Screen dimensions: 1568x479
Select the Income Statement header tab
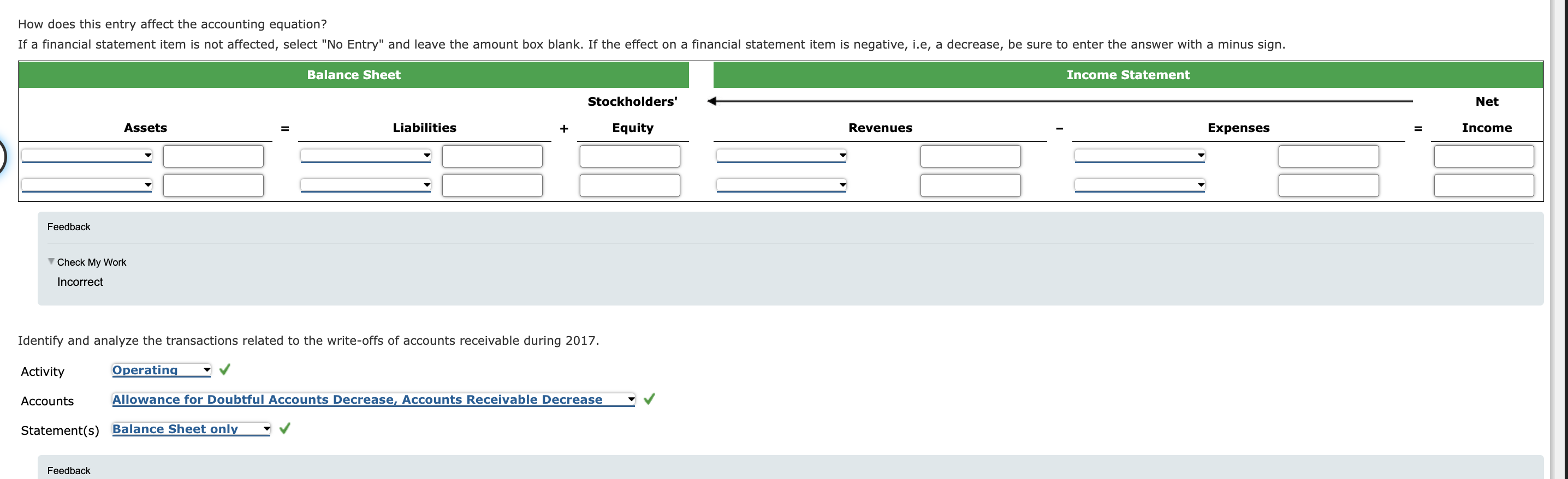tap(1128, 74)
